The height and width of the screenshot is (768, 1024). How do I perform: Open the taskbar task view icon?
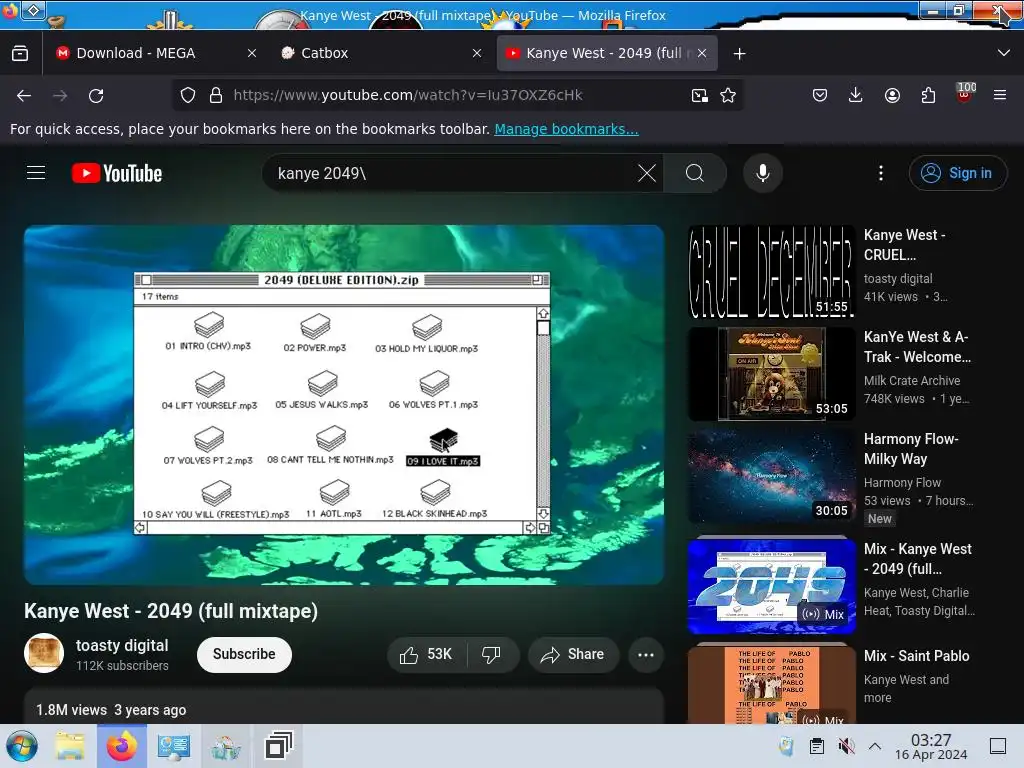(x=278, y=746)
